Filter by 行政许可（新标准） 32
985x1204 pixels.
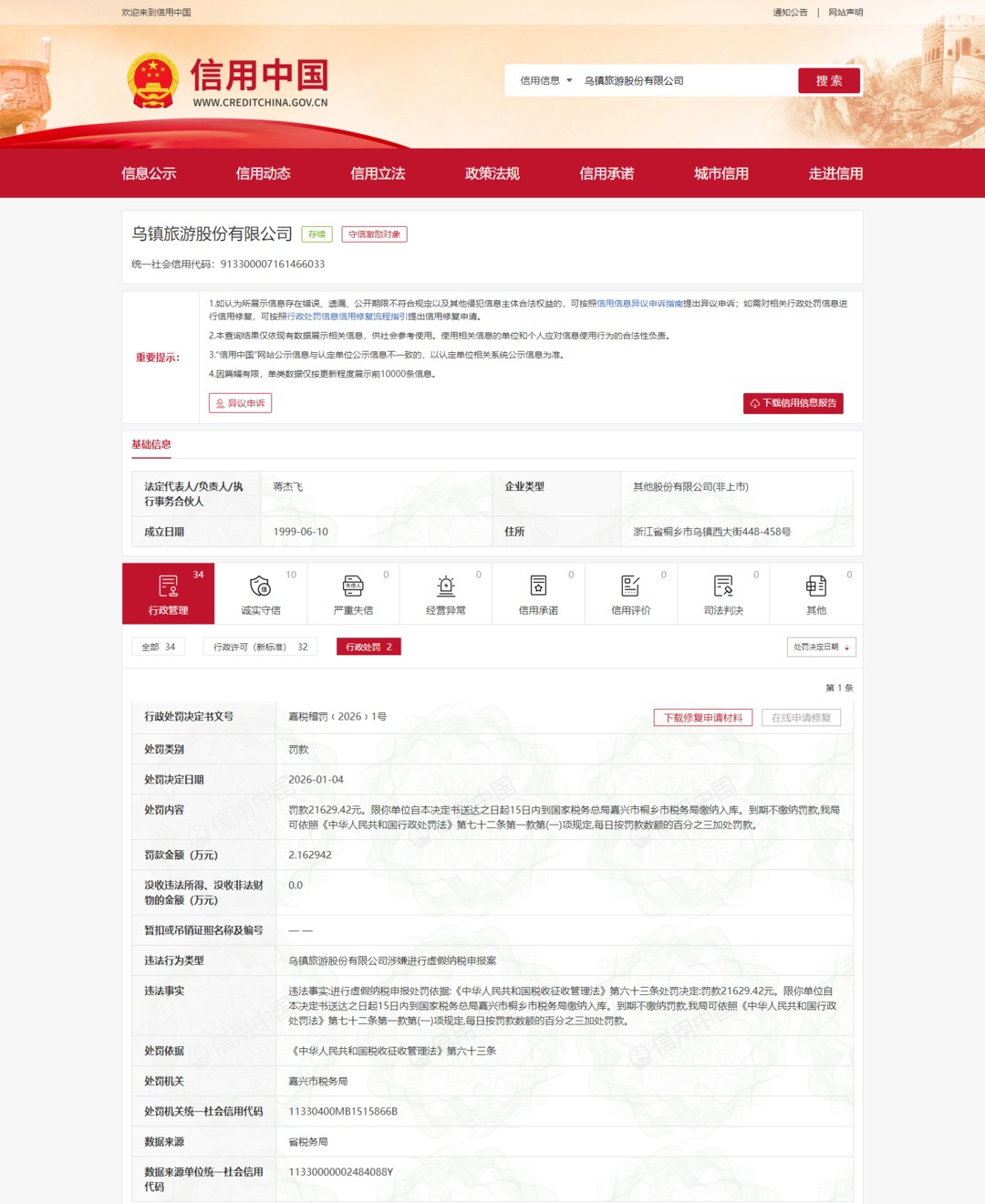pos(260,648)
